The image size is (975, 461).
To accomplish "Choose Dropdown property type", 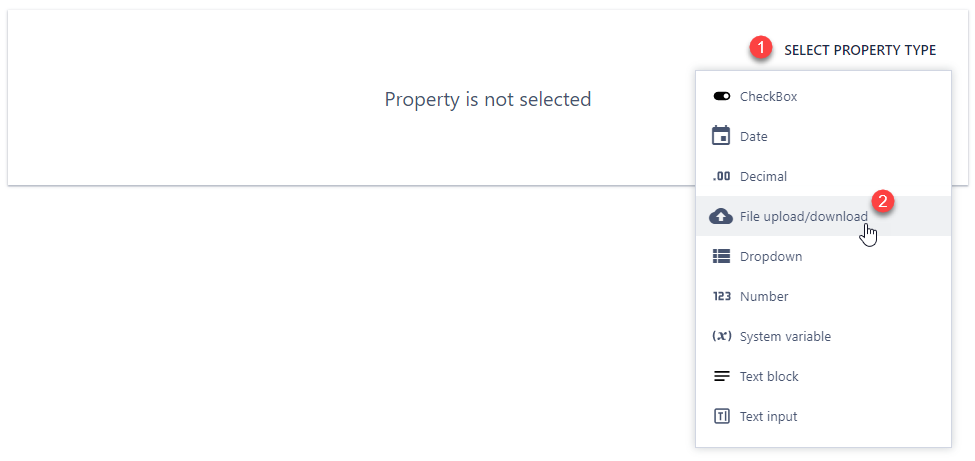I will [771, 257].
